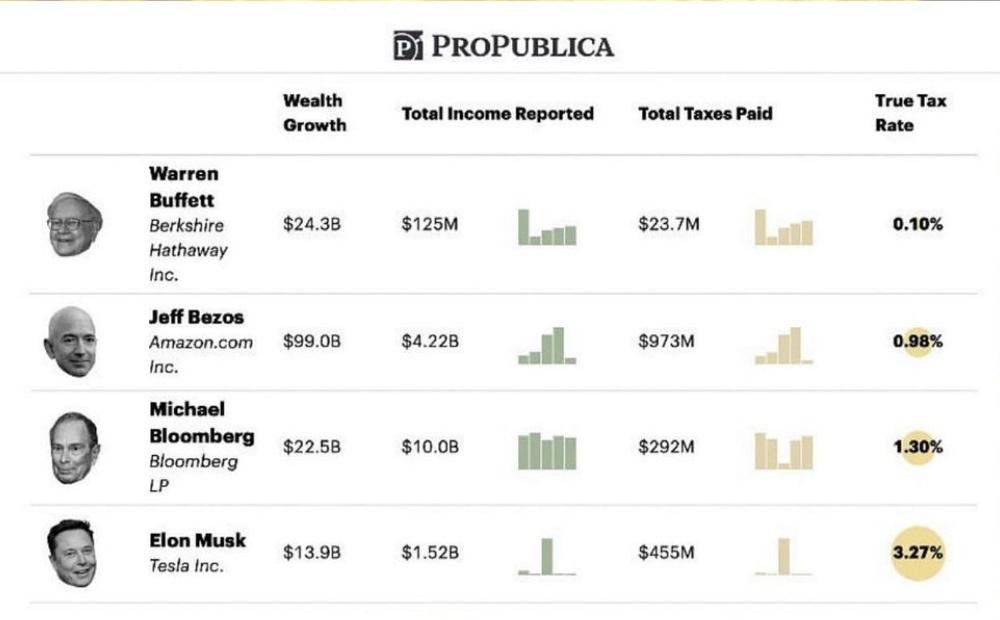Click the PROPUBLICA title text
Image resolution: width=1000 pixels, height=620 pixels.
[x=522, y=46]
